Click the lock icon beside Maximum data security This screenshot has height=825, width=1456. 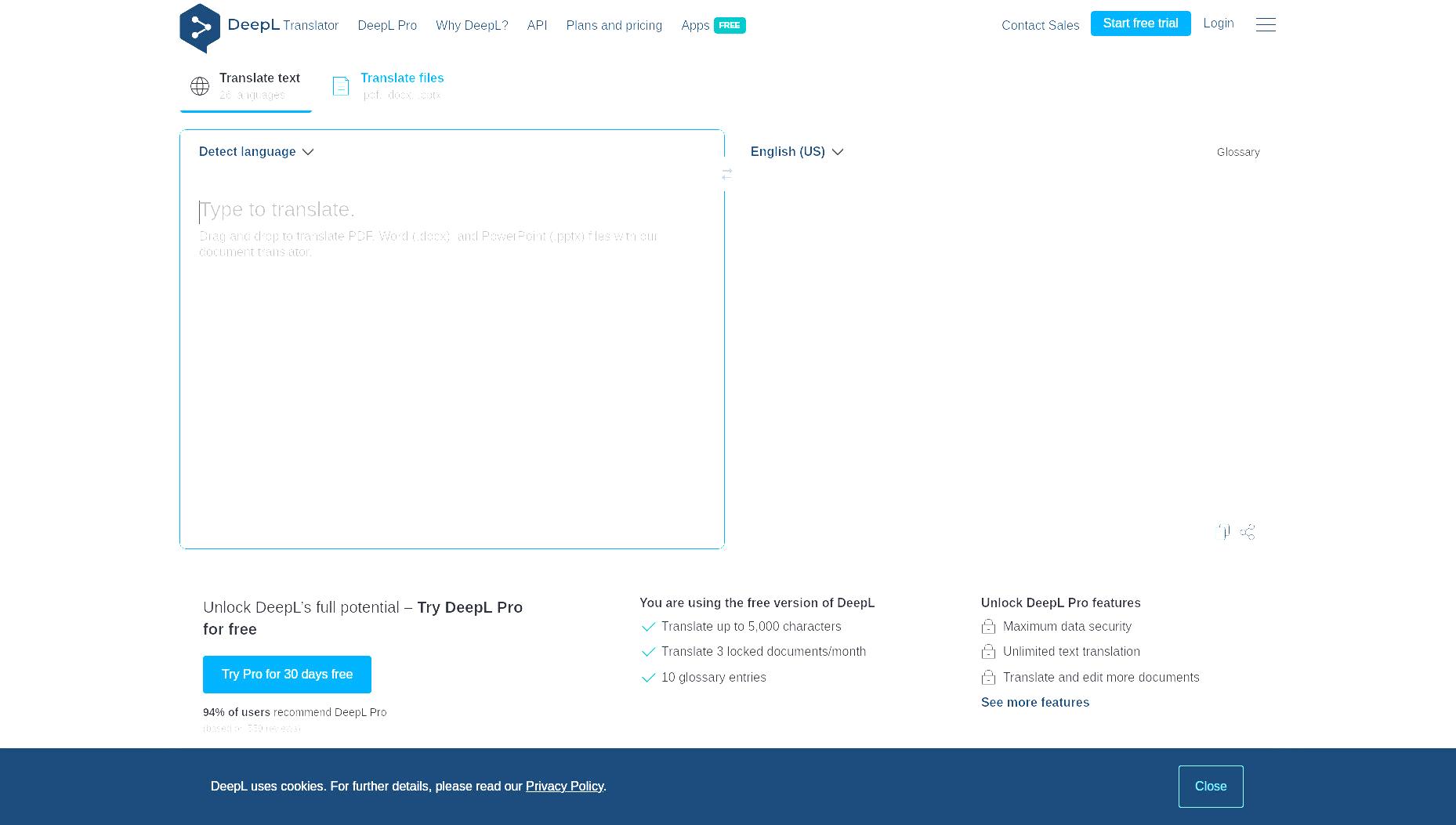[988, 627]
